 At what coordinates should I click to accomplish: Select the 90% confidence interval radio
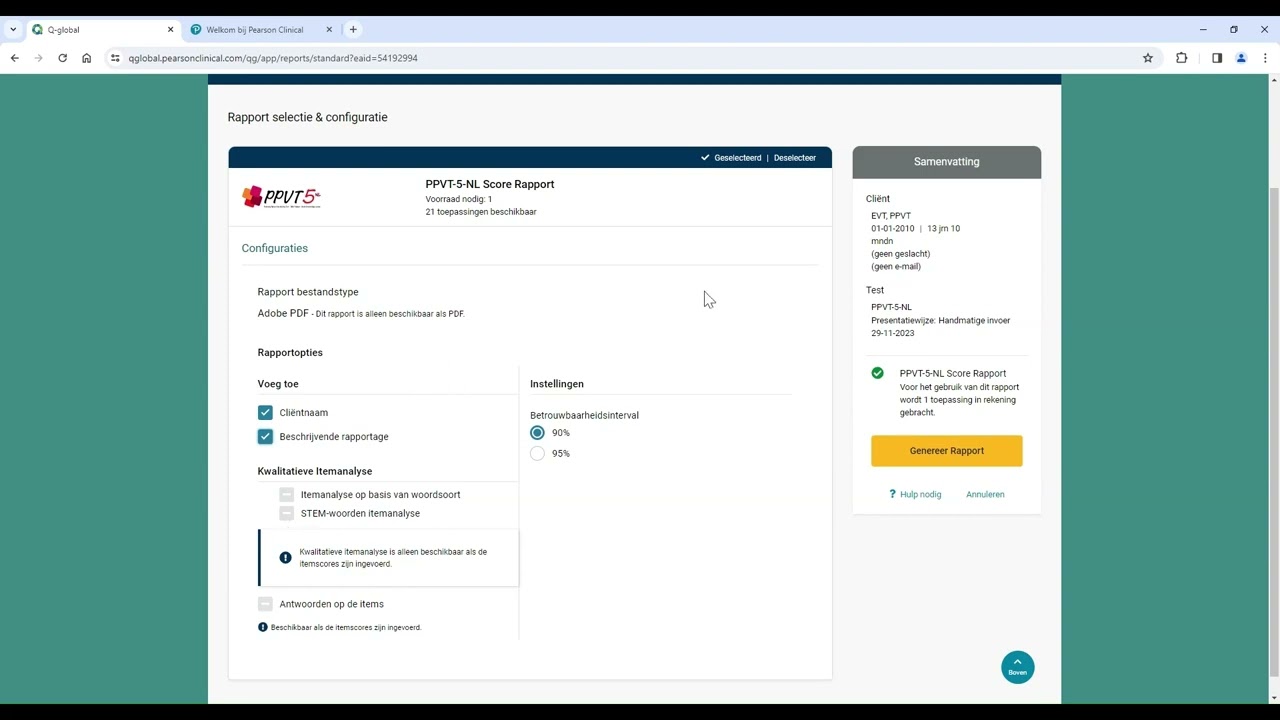538,433
